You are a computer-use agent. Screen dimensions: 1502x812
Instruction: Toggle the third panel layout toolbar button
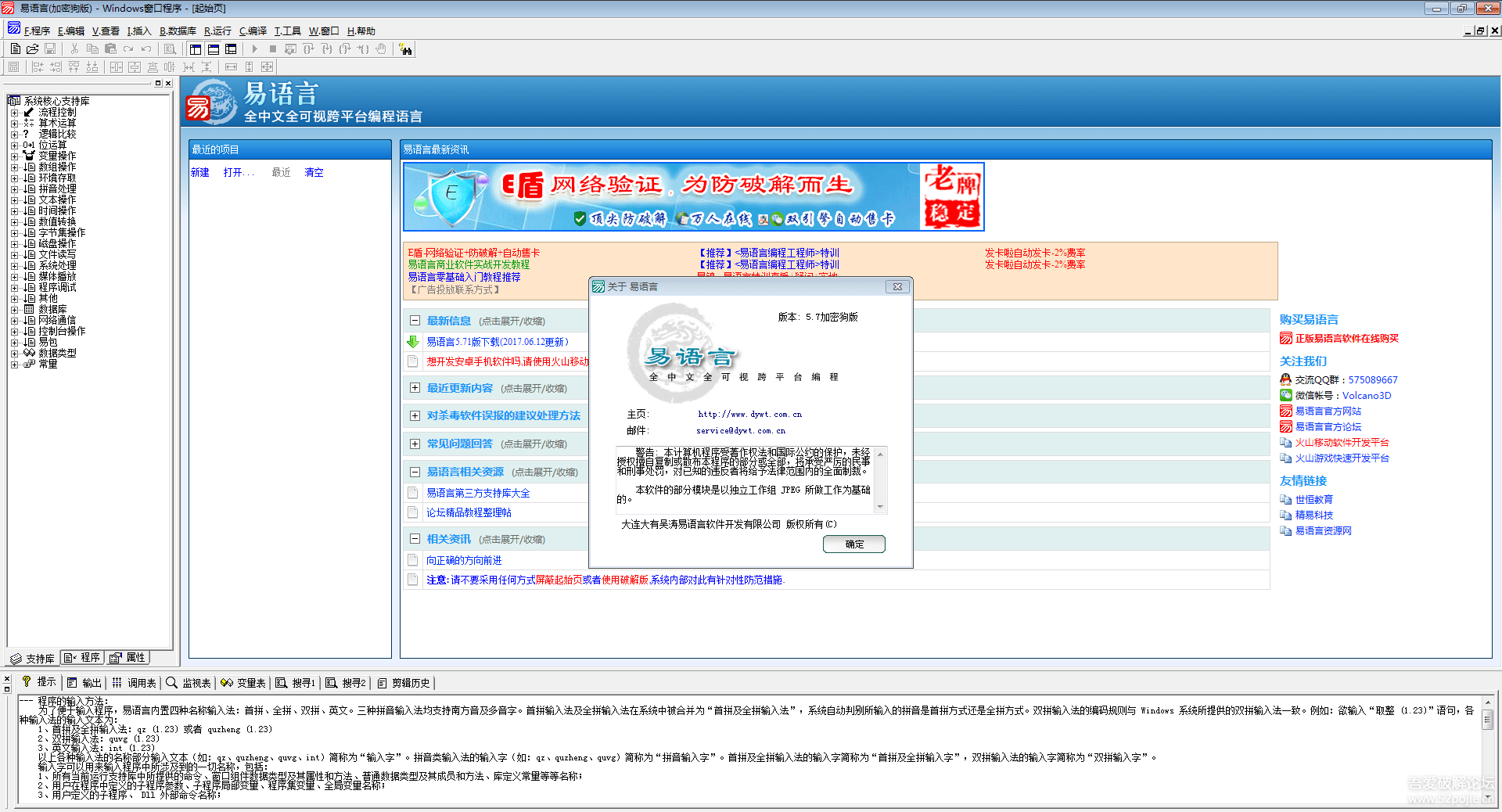point(231,49)
